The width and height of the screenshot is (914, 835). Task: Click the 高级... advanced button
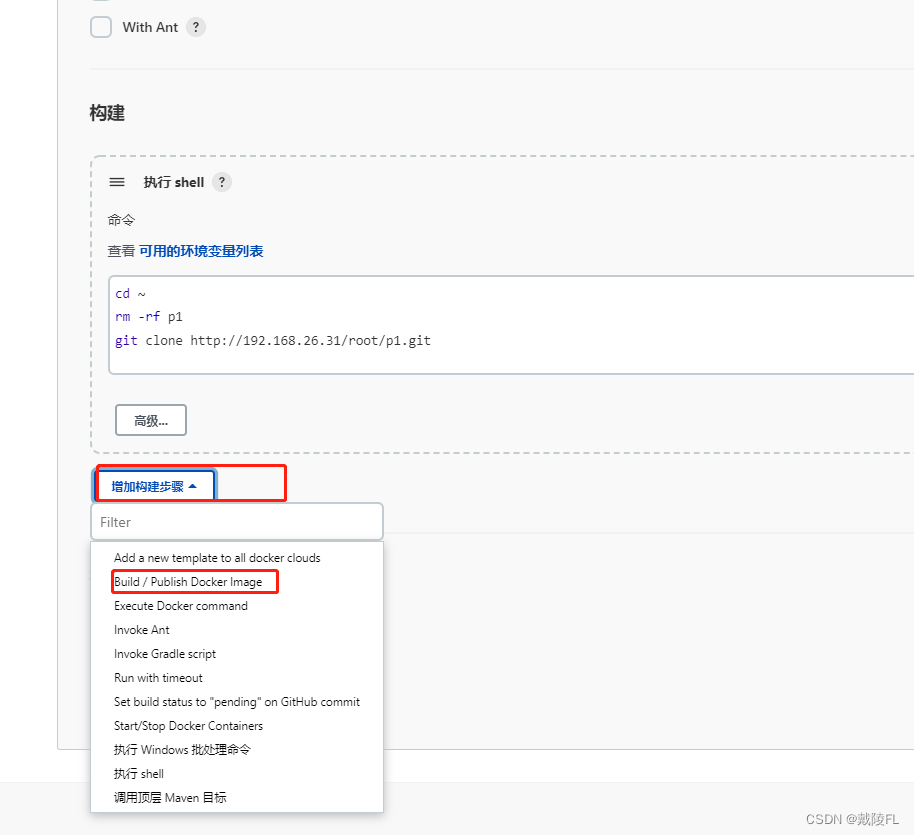click(x=151, y=420)
